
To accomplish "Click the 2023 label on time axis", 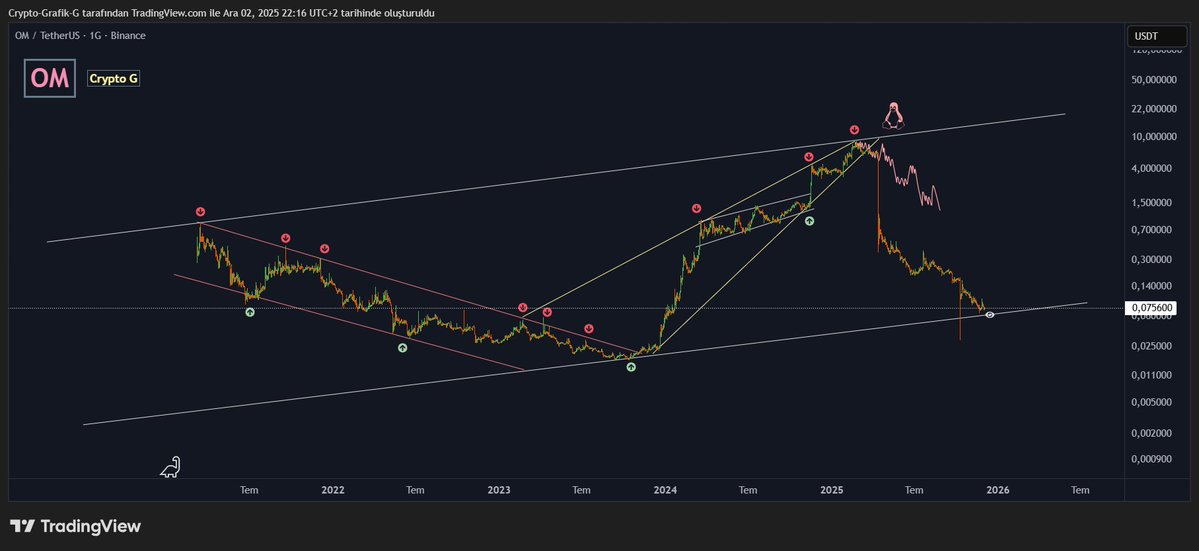I will (x=499, y=490).
